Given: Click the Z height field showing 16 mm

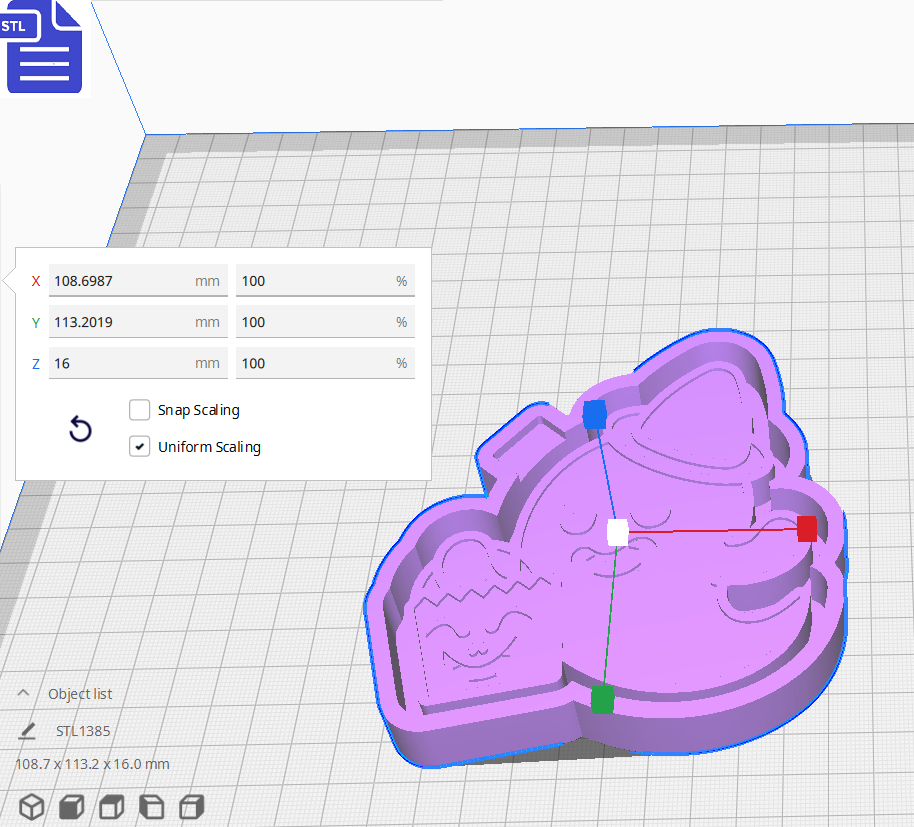Looking at the screenshot, I should pos(138,362).
